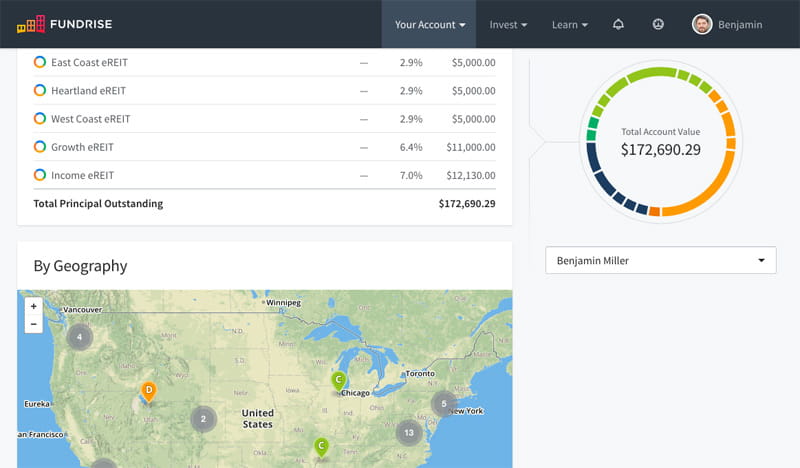The height and width of the screenshot is (468, 800).
Task: Select the orange D map pin
Action: point(148,390)
